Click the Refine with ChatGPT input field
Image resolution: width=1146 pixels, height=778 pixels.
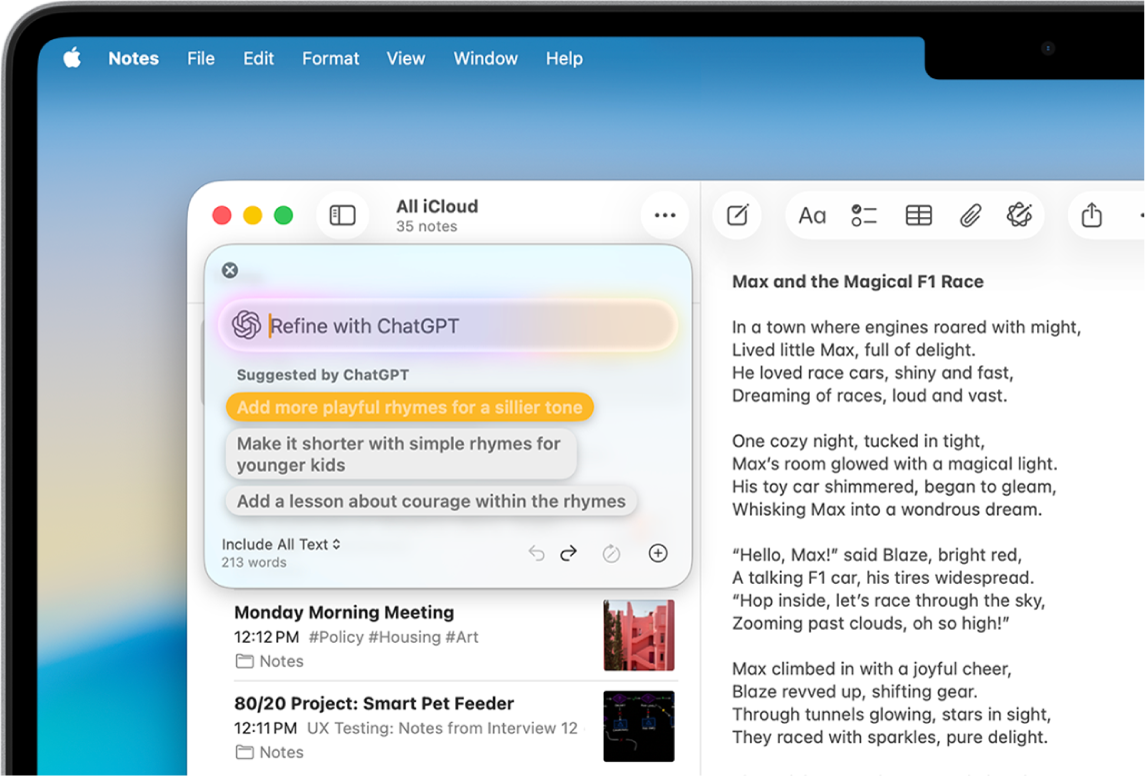click(x=448, y=326)
